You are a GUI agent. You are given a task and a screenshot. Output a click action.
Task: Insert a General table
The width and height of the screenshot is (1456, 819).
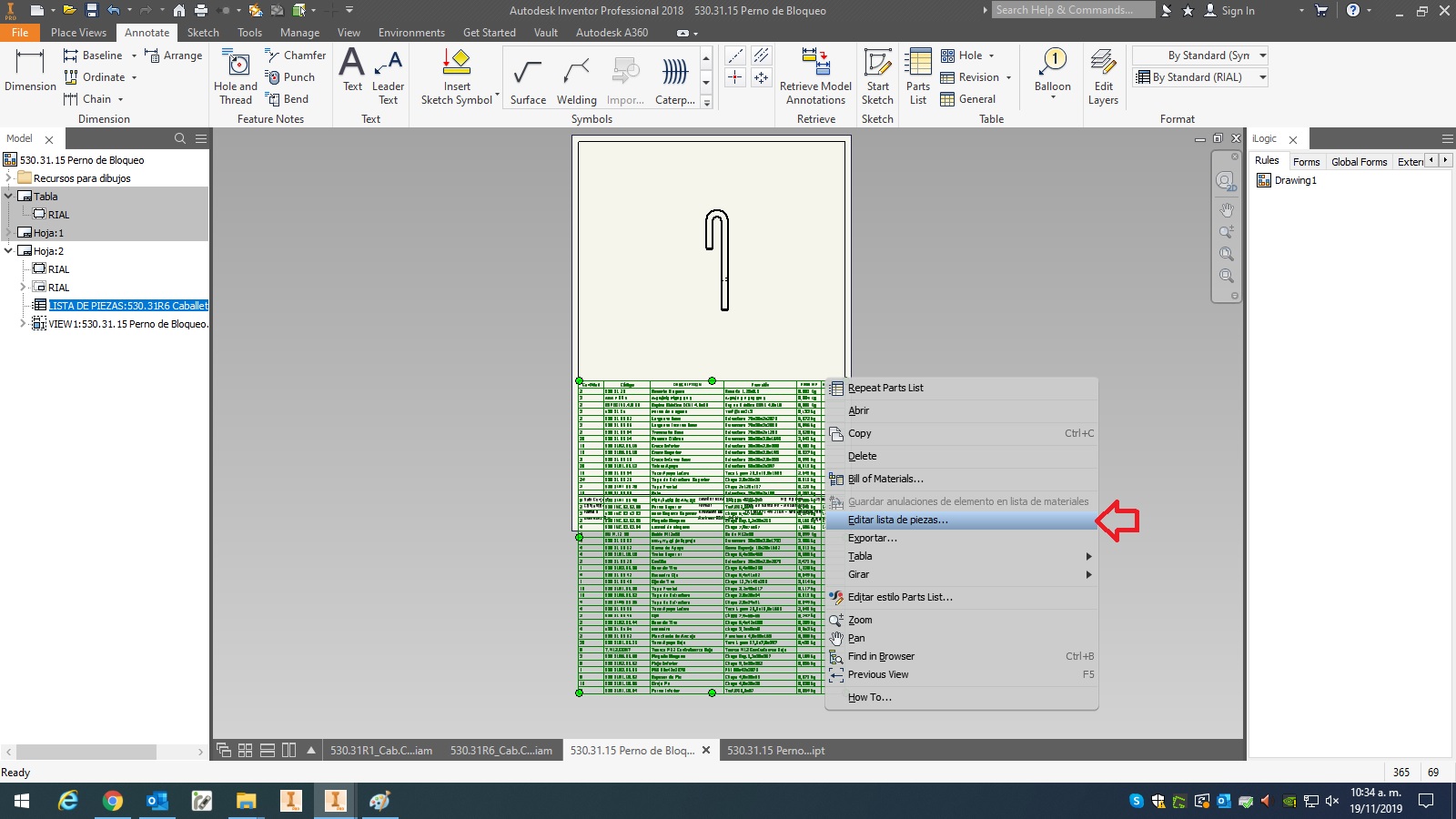point(968,99)
